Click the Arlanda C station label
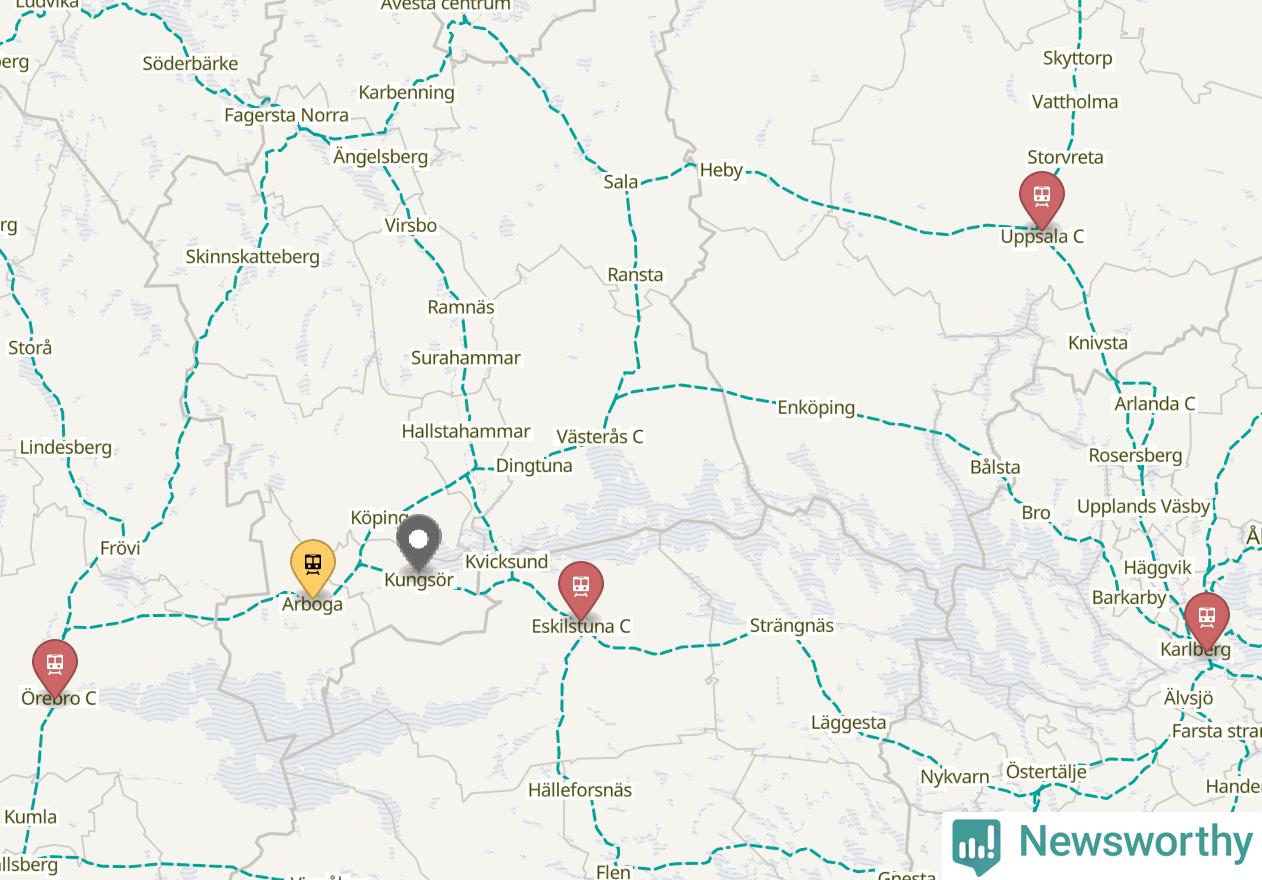1262x880 pixels. [1155, 404]
